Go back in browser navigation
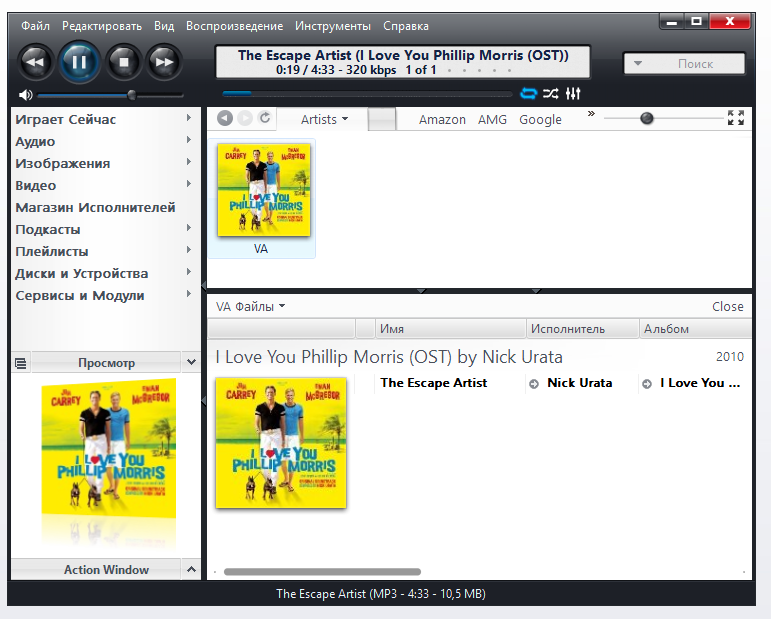This screenshot has width=771, height=619. coord(225,118)
